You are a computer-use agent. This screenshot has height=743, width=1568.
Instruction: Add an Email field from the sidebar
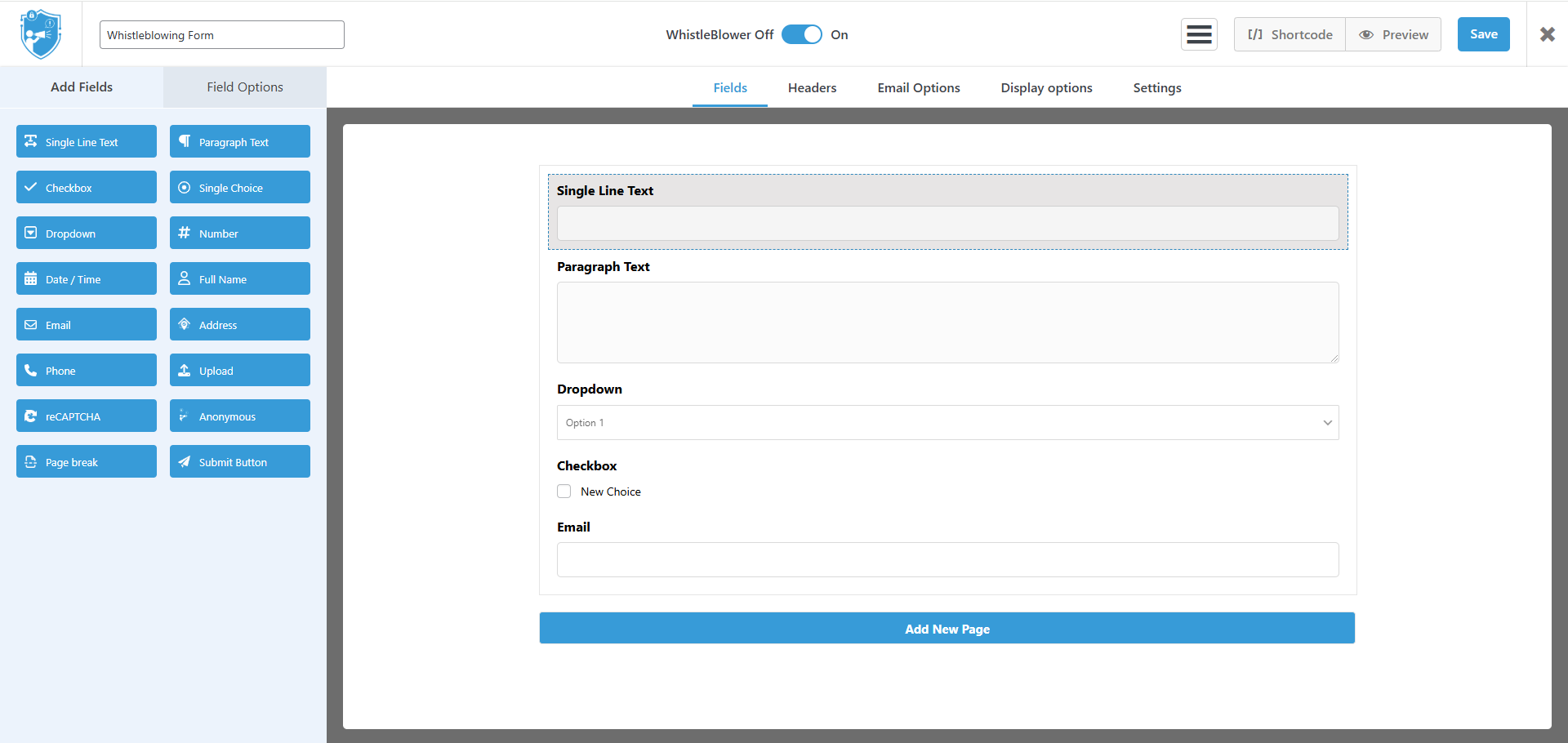point(87,324)
